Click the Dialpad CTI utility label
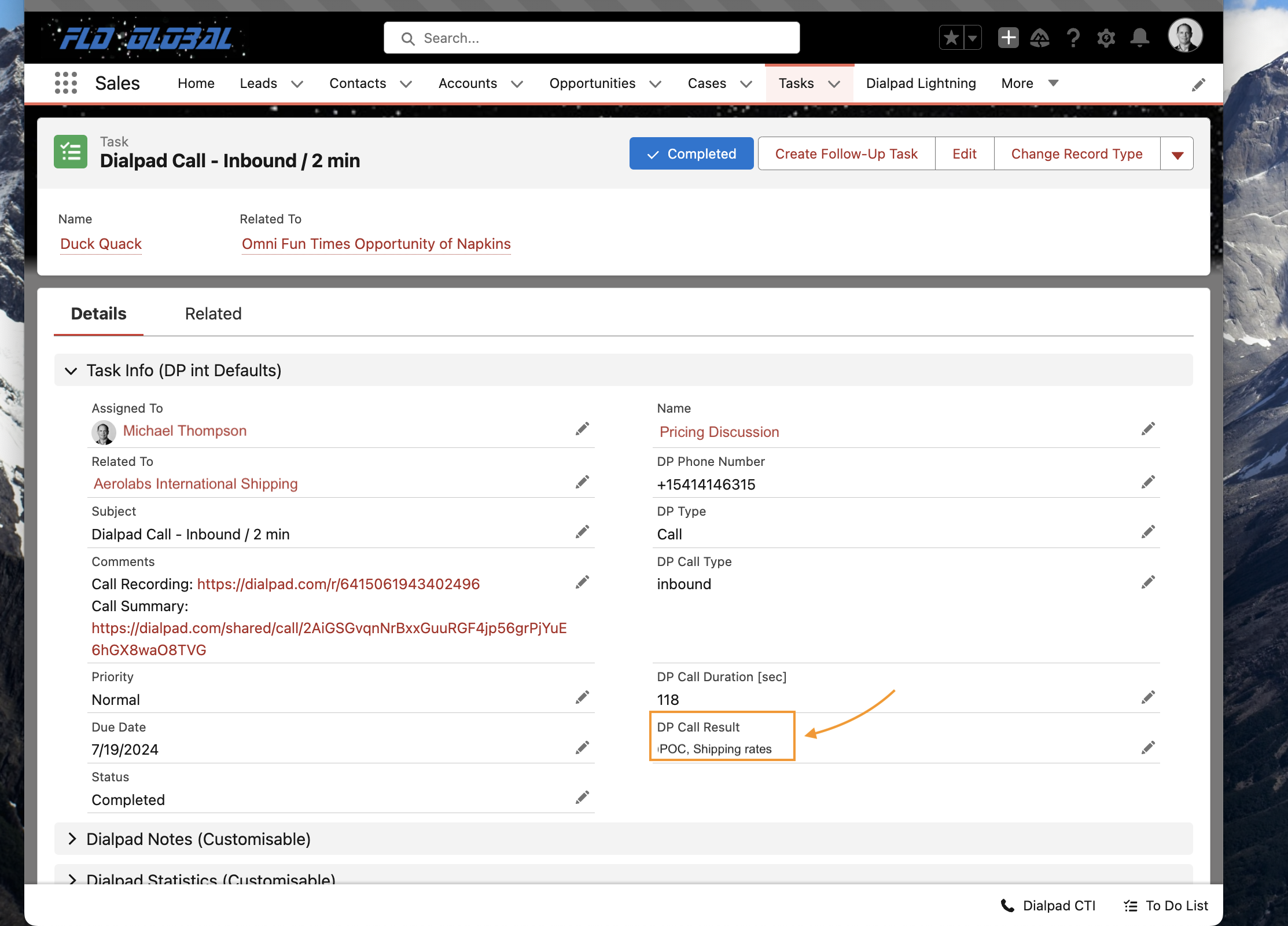Screen dimensions: 1288x926 pos(1059,906)
